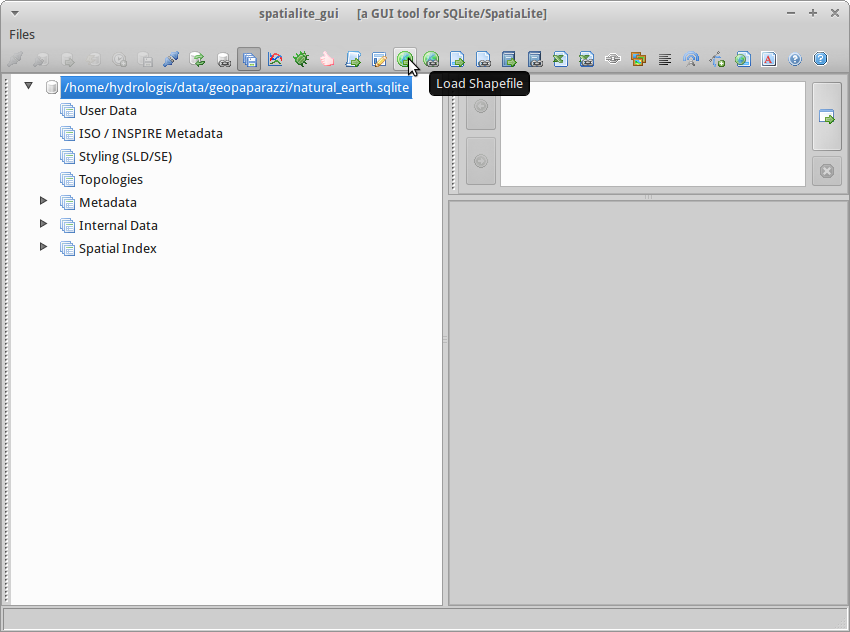Click the stacked photos import icon
This screenshot has height=632, width=850.
click(639, 59)
